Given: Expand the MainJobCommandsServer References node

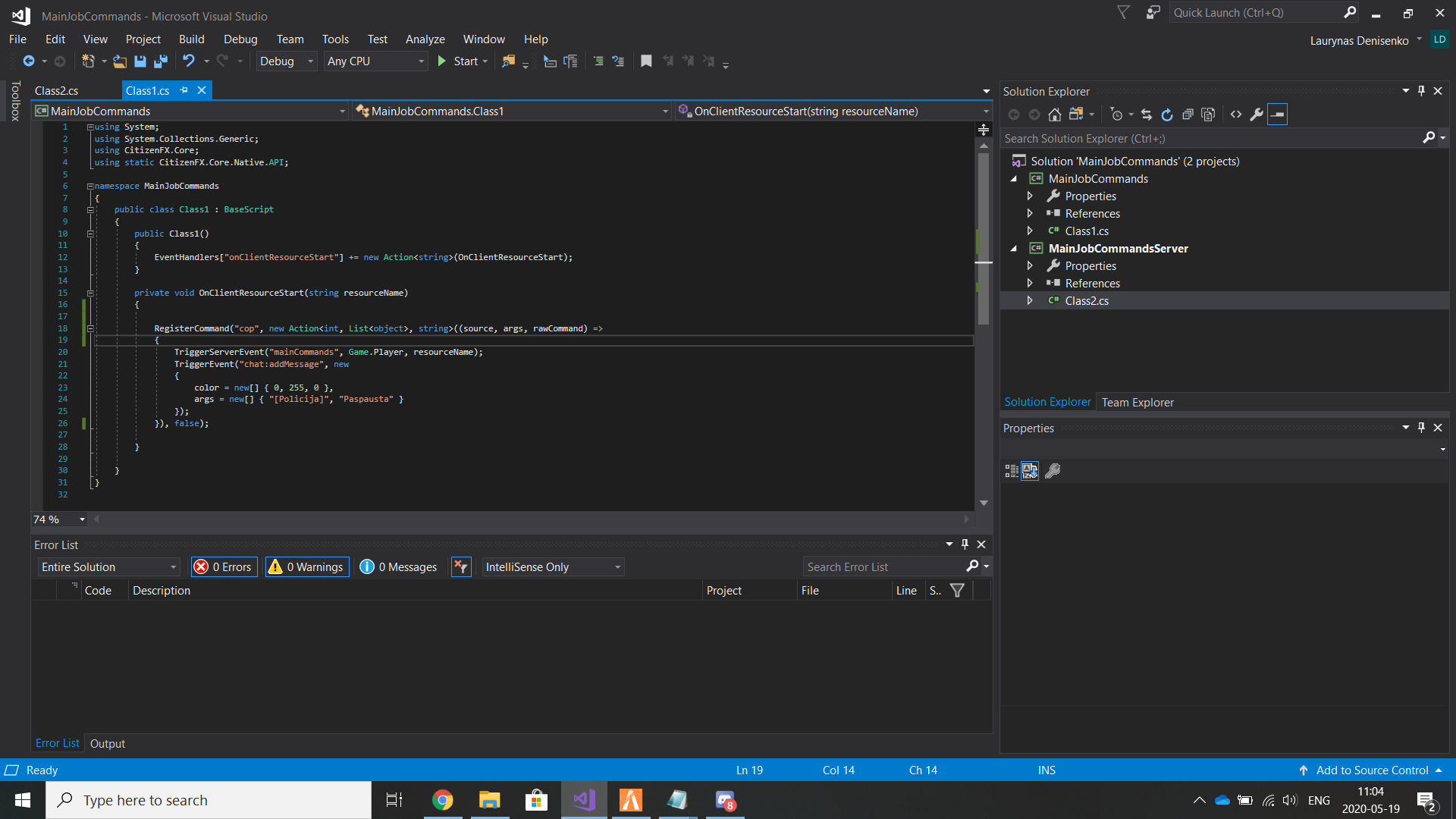Looking at the screenshot, I should [1030, 283].
